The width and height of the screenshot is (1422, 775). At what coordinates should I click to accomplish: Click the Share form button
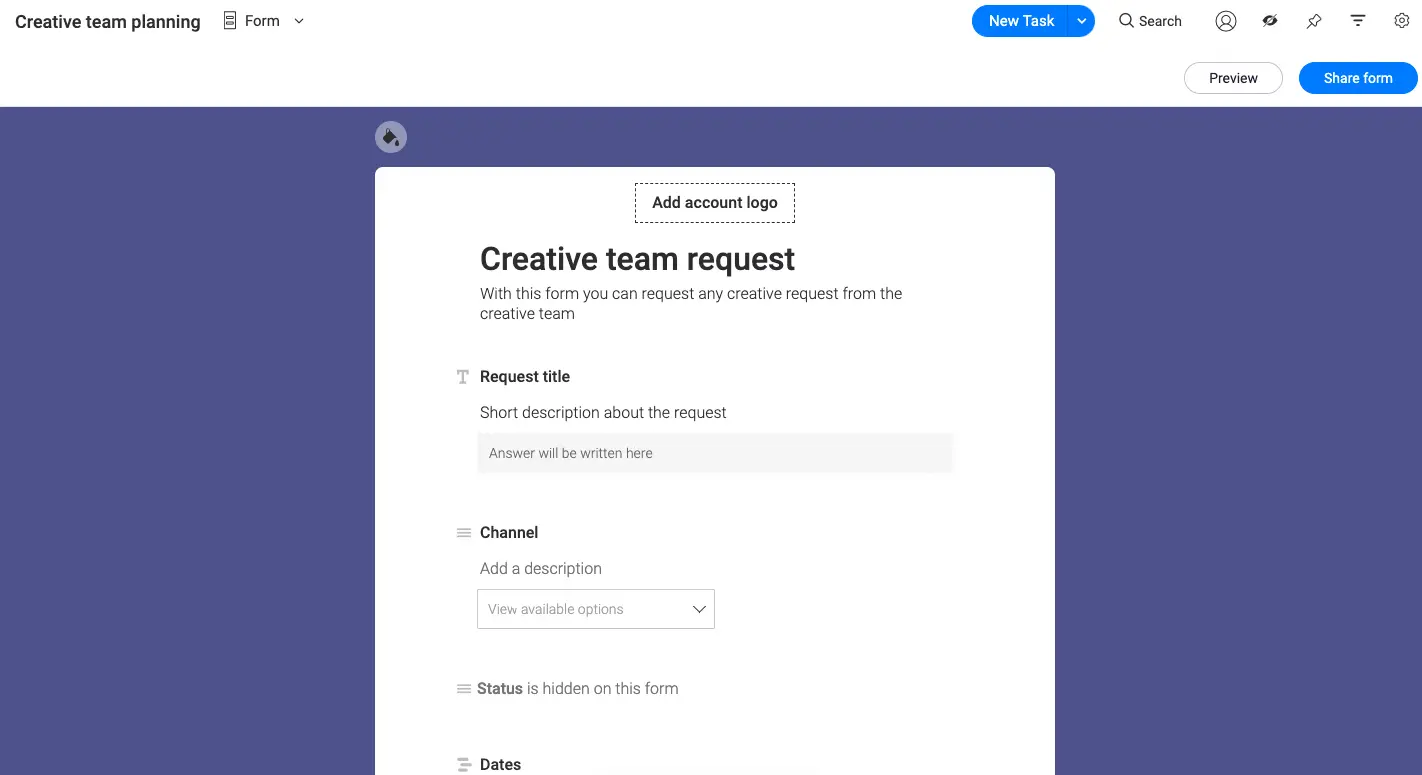tap(1357, 77)
